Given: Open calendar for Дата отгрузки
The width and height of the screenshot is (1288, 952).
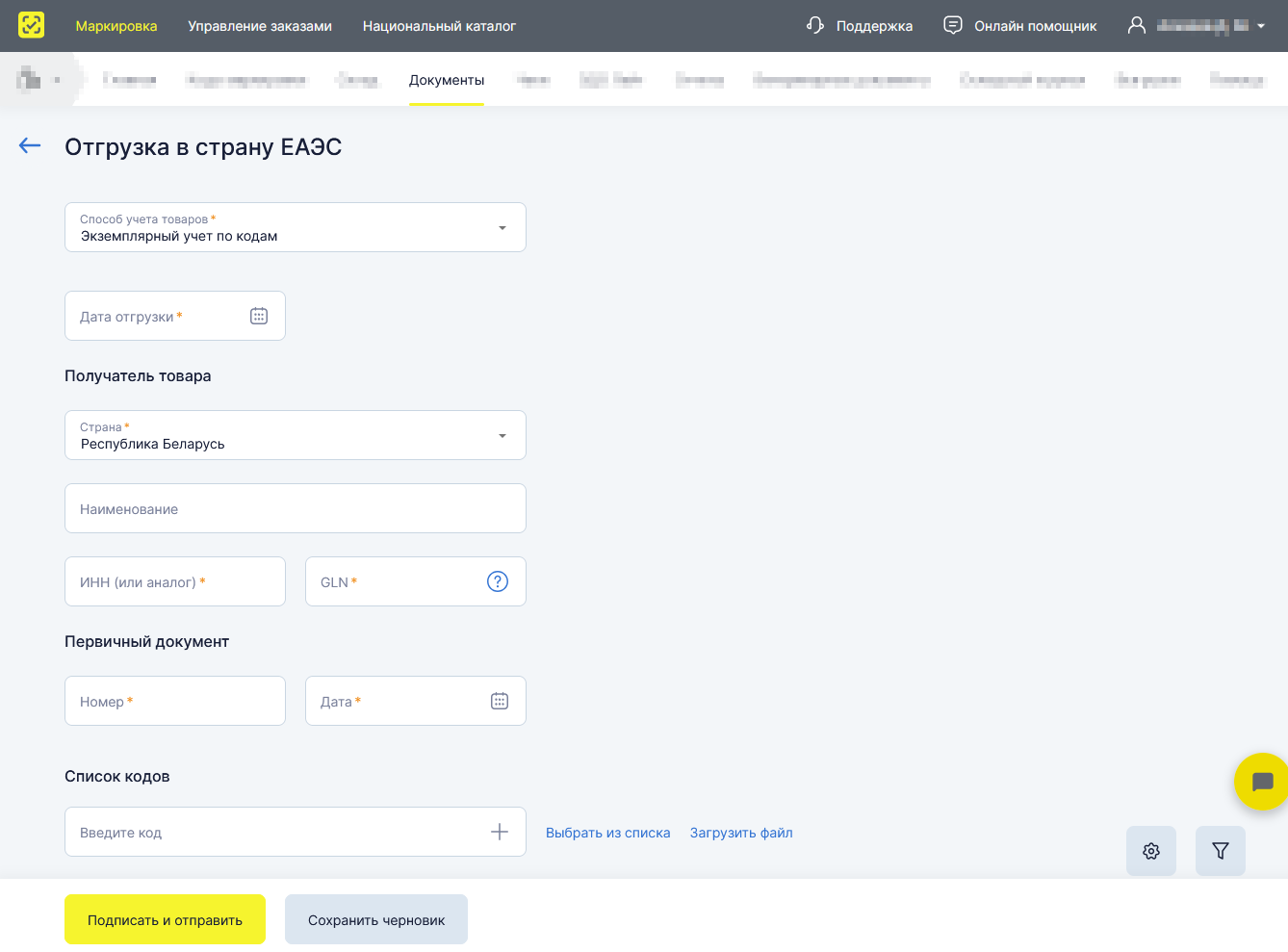Looking at the screenshot, I should (x=259, y=316).
